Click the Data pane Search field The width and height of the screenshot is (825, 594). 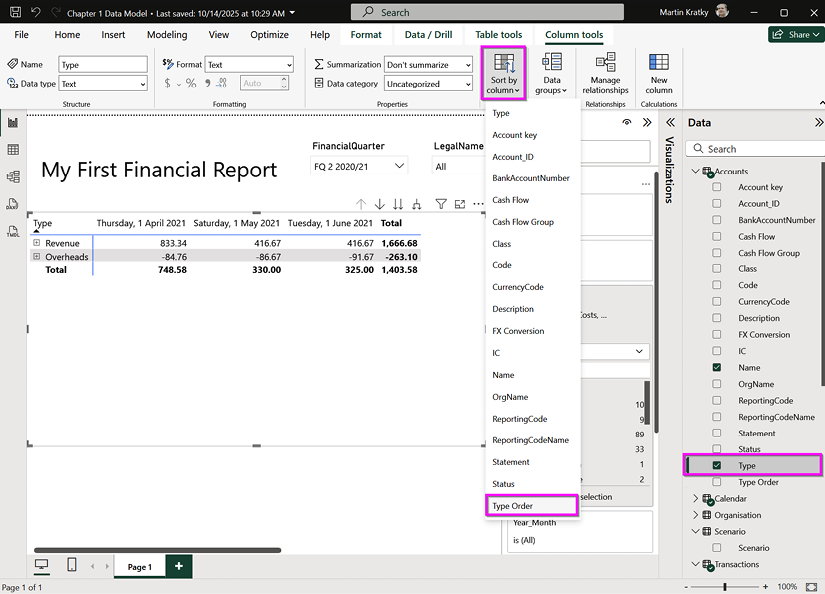click(758, 149)
